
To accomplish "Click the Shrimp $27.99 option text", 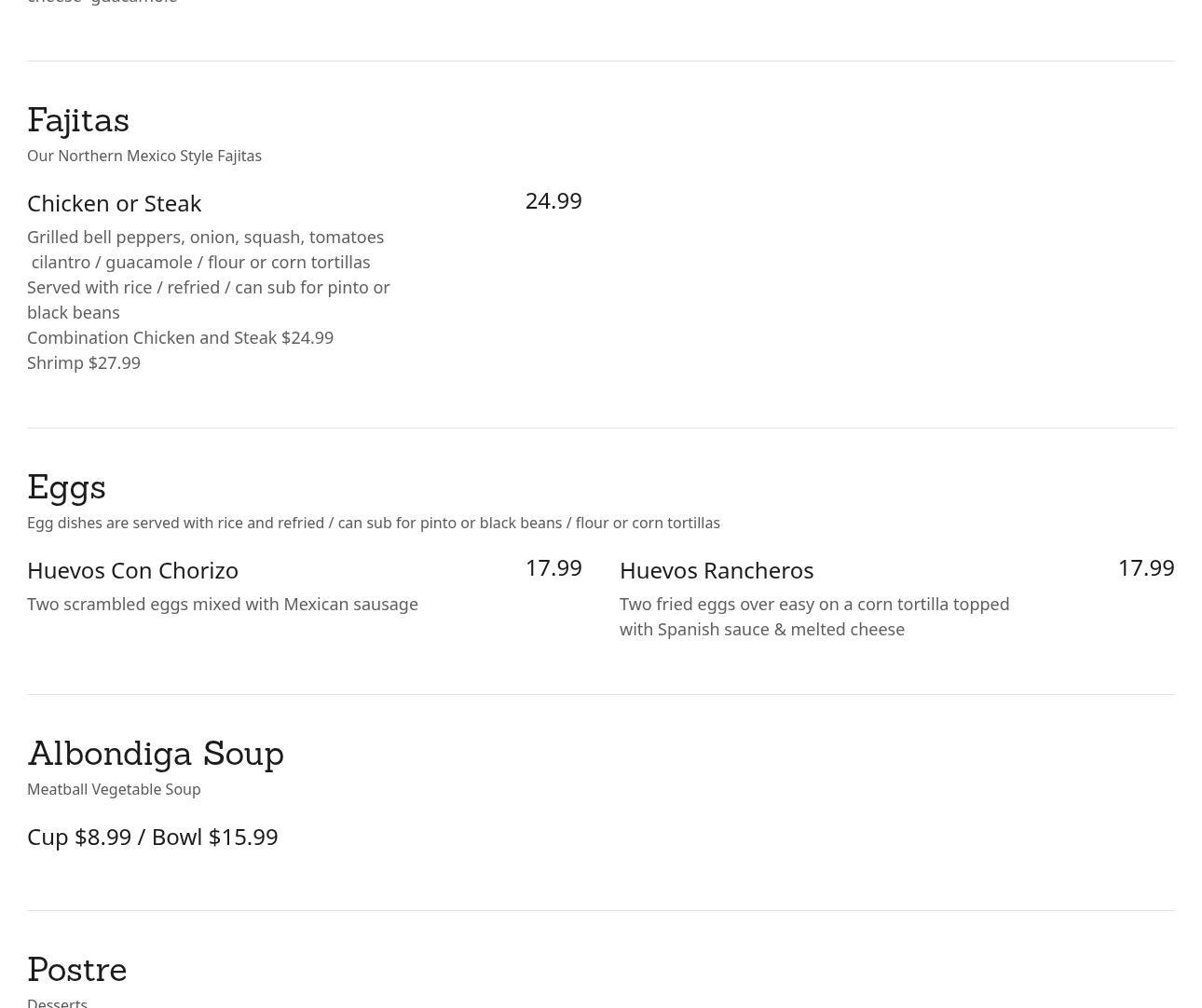I will 84,362.
